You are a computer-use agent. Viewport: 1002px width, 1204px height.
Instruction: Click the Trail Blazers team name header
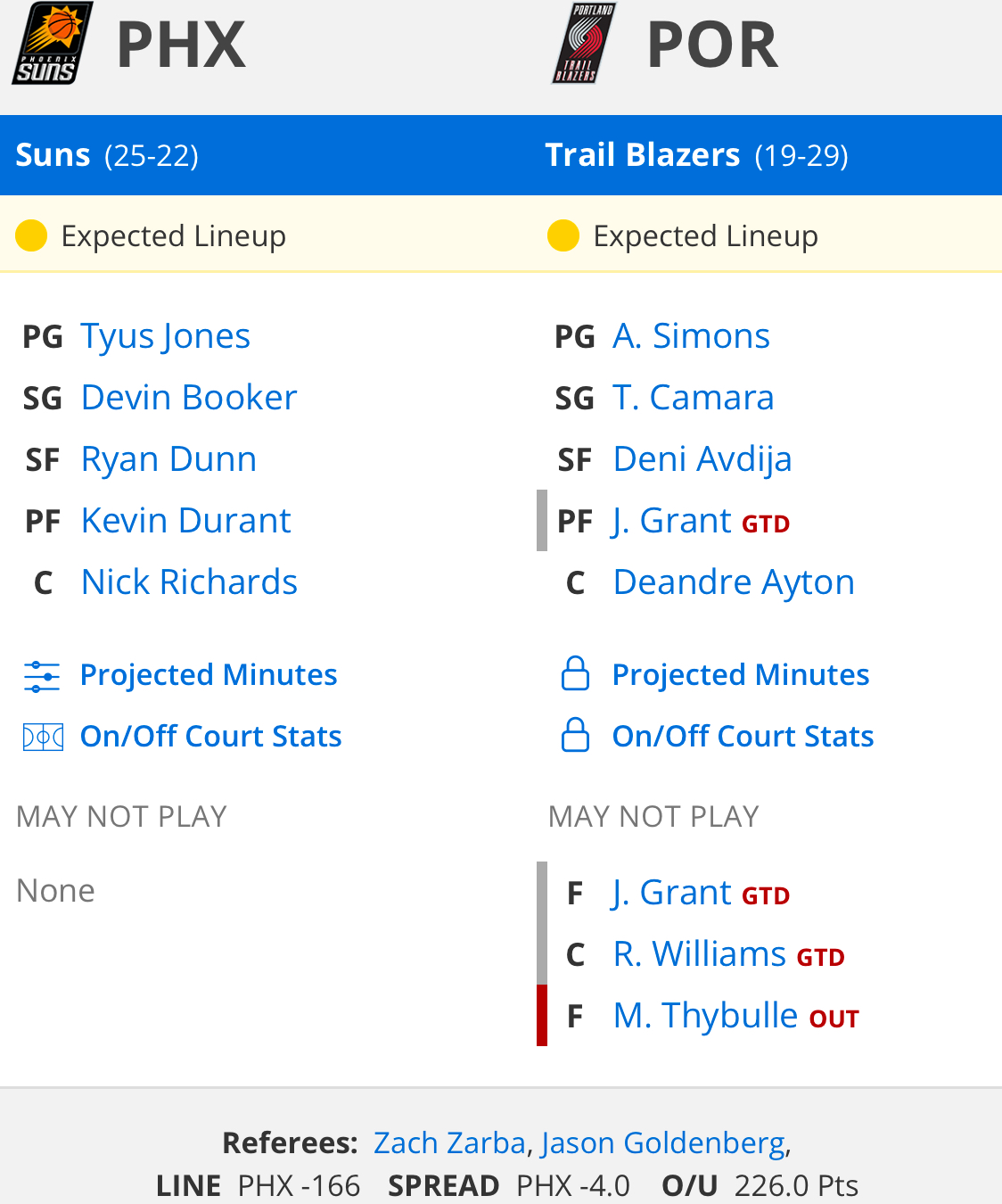[x=642, y=155]
